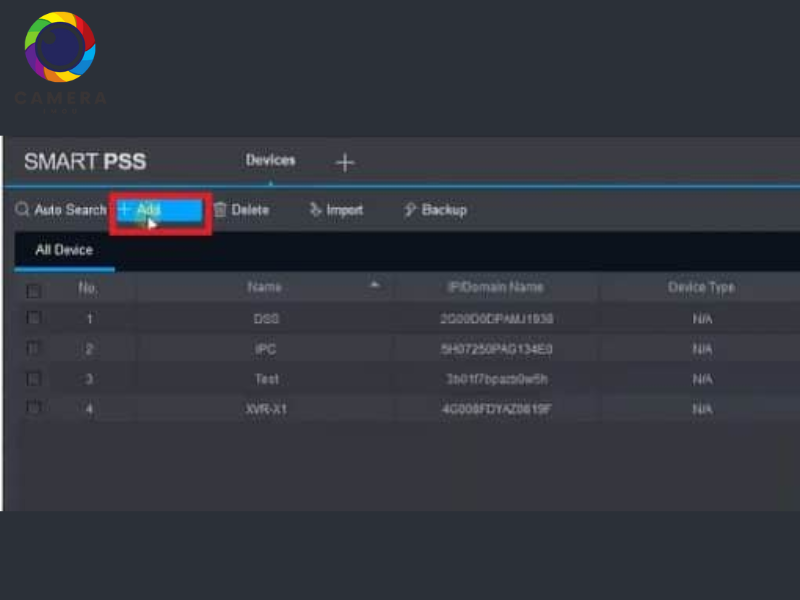The width and height of the screenshot is (800, 600).
Task: Click the Import devices icon
Action: 316,210
